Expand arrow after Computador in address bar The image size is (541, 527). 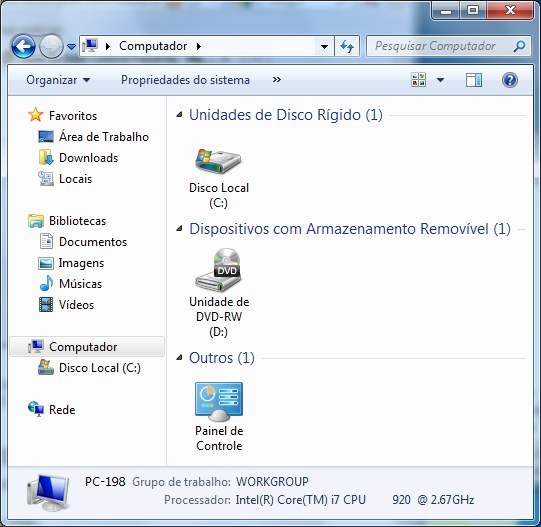point(199,46)
